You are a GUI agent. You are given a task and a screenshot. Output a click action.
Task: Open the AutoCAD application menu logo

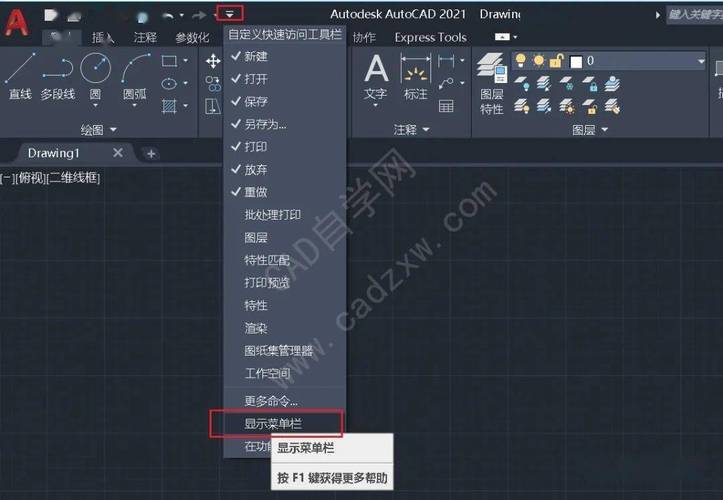17,22
